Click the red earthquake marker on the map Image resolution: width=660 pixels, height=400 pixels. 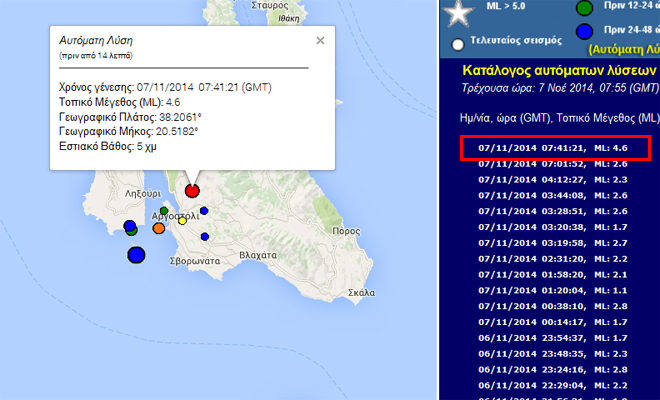(192, 190)
